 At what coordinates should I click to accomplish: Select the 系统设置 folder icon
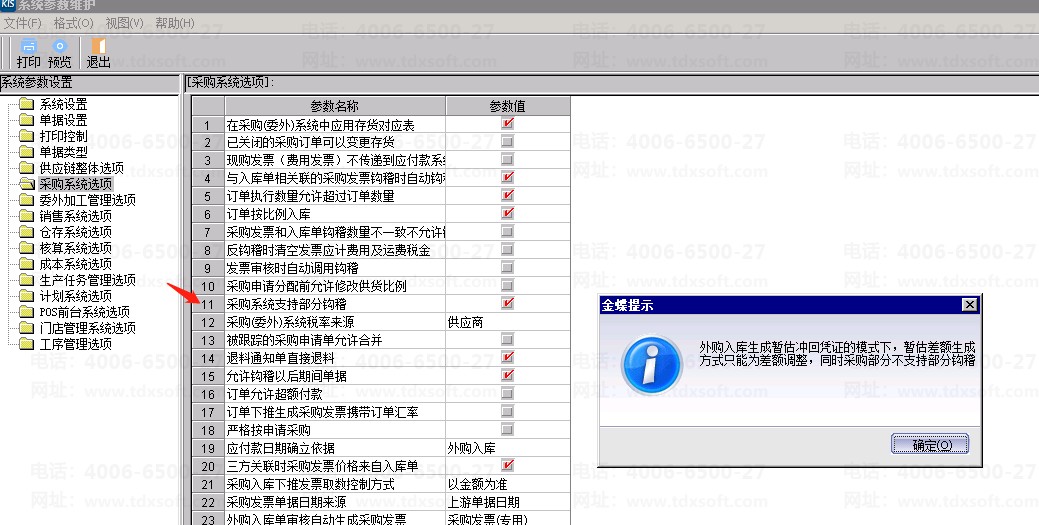[x=27, y=104]
